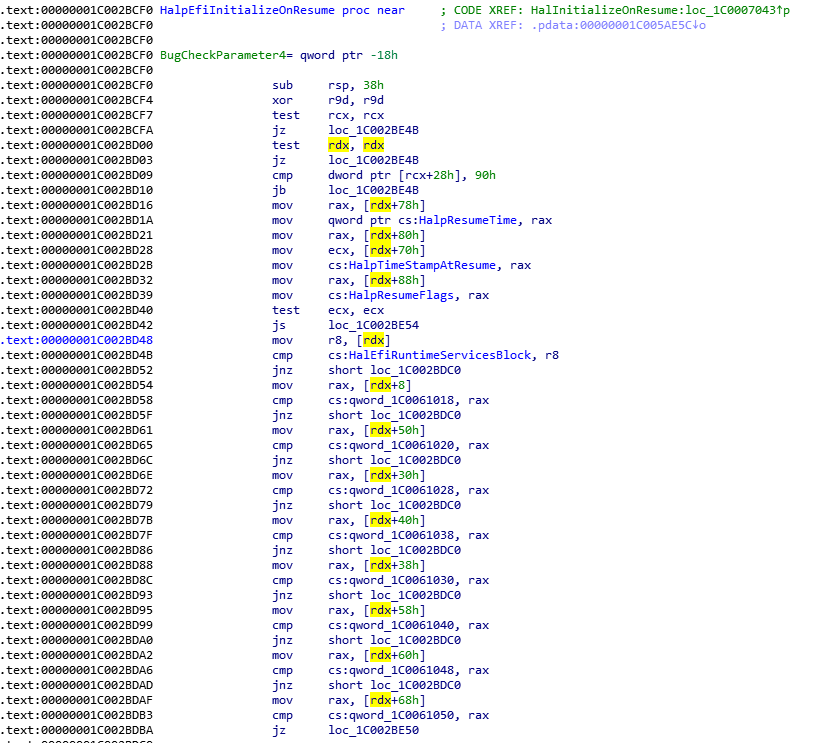Select the 38h operand in sub rsp
This screenshot has width=813, height=743.
tap(373, 86)
